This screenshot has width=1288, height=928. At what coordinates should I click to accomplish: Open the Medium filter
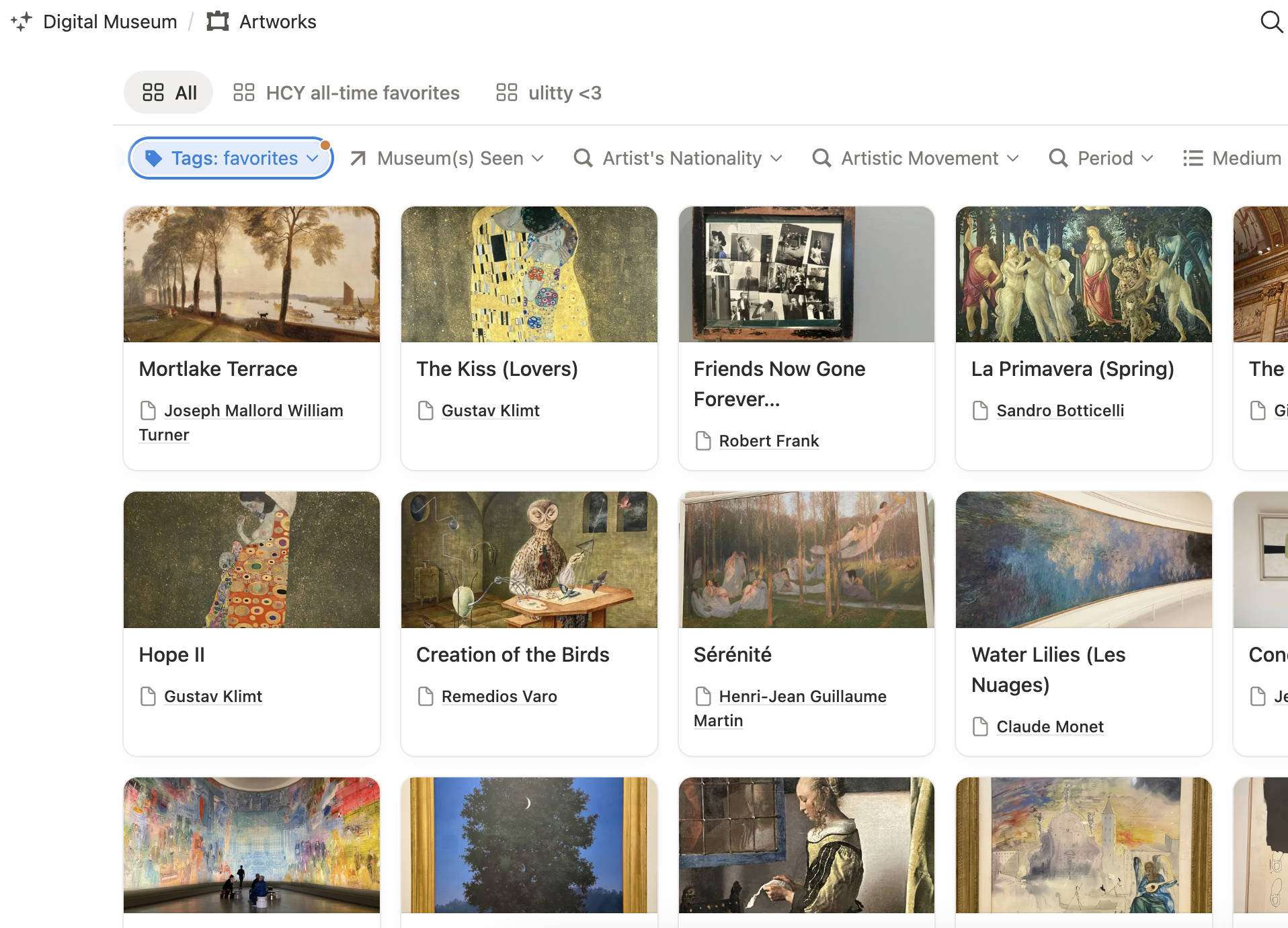pyautogui.click(x=1233, y=158)
